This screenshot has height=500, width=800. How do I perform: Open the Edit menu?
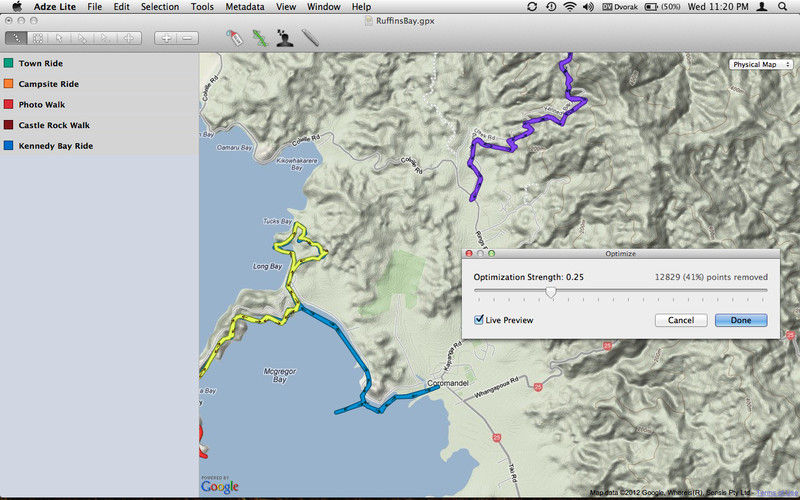pyautogui.click(x=121, y=7)
